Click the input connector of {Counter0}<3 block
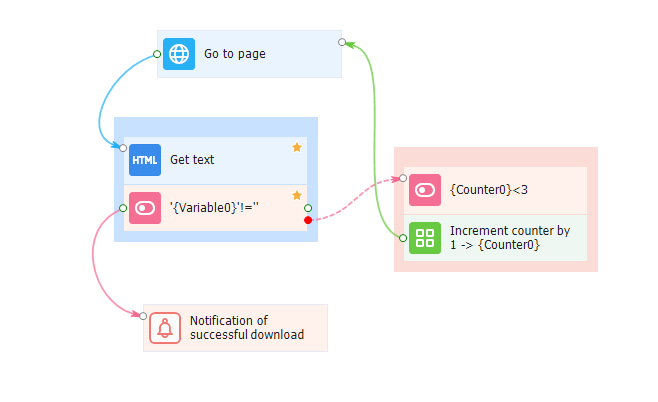The height and width of the screenshot is (402, 658). tap(403, 179)
